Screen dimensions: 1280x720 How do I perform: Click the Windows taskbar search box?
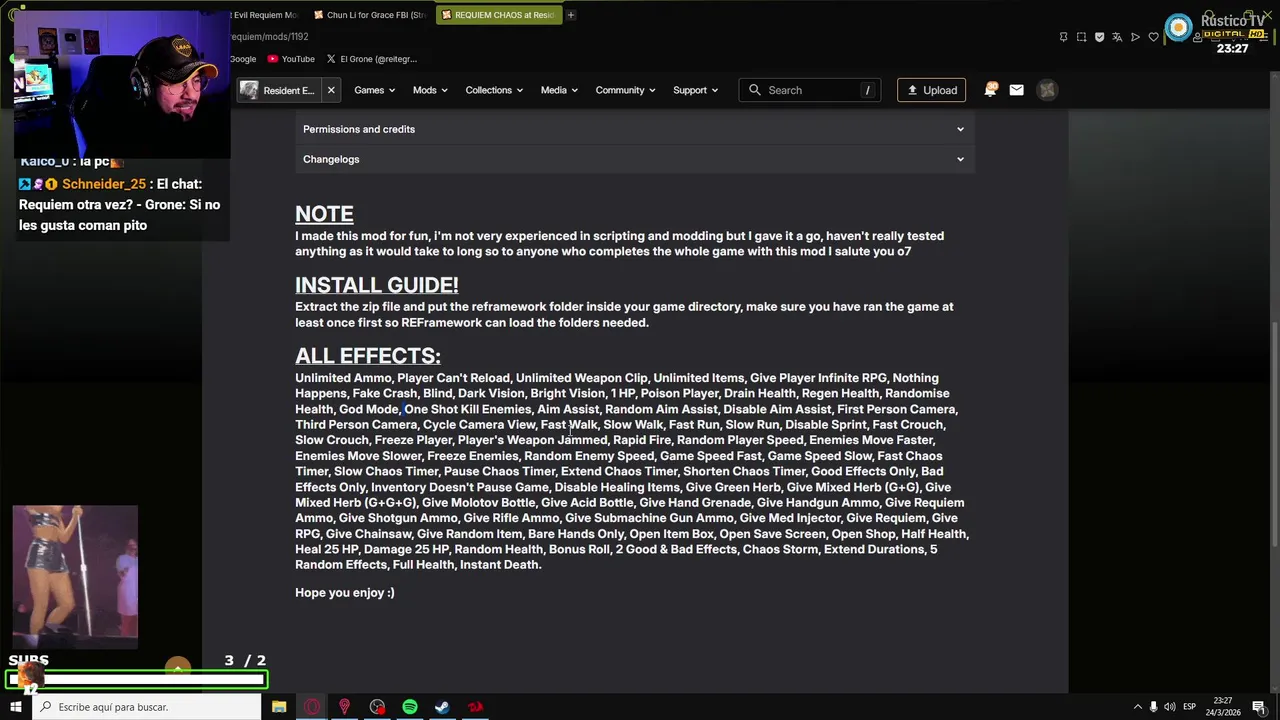pos(147,707)
